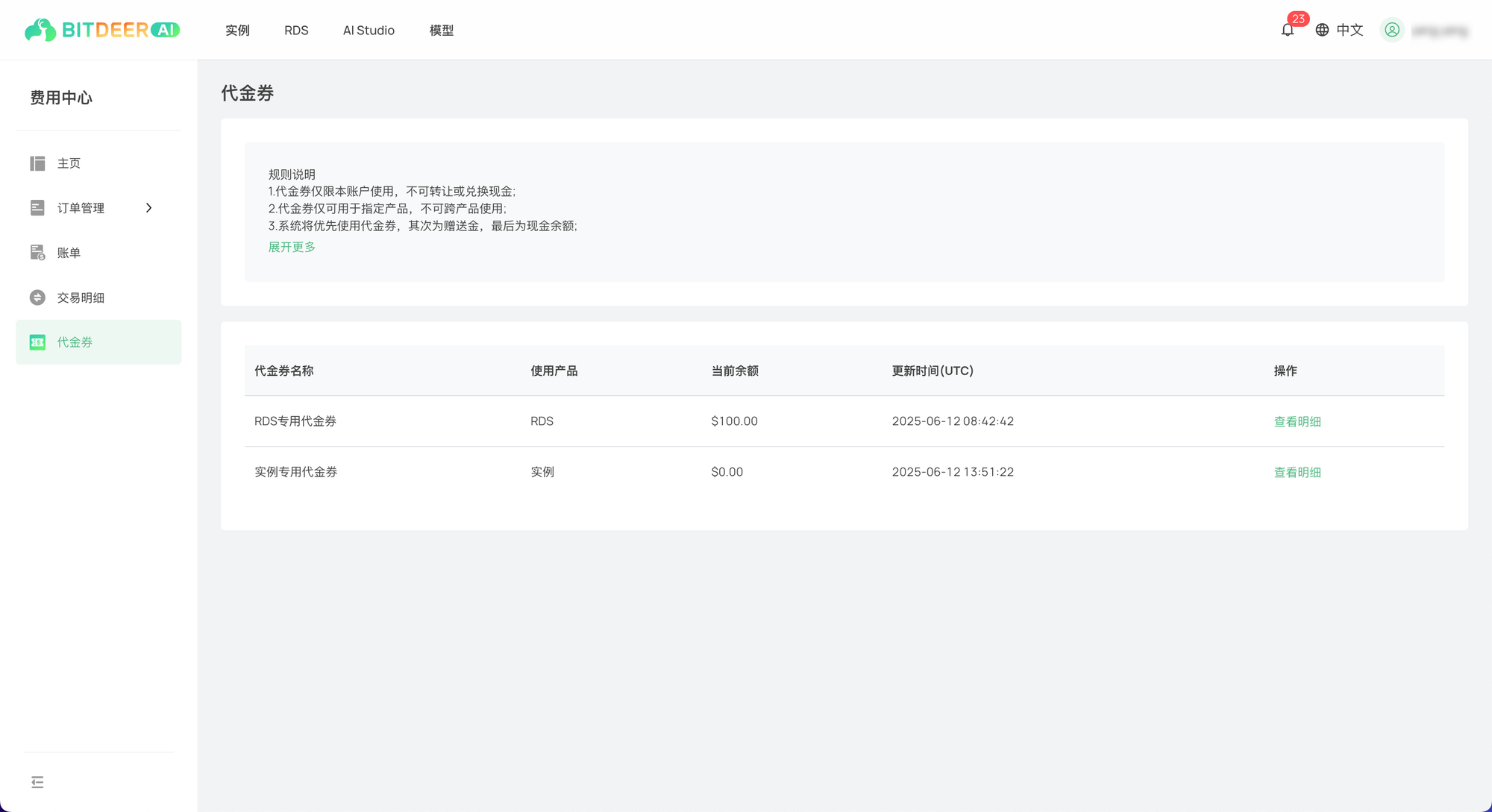Click the RDS product cell in table
The height and width of the screenshot is (812, 1492).
pyautogui.click(x=542, y=421)
